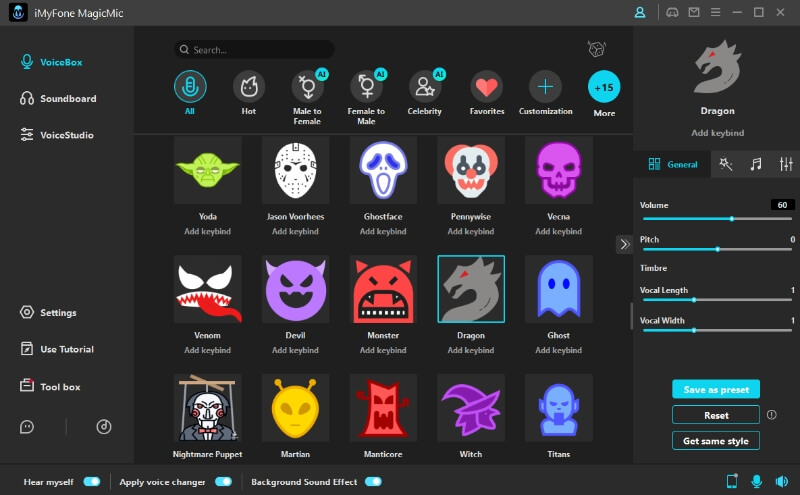Click the Search input field
This screenshot has width=800, height=495.
(x=254, y=50)
